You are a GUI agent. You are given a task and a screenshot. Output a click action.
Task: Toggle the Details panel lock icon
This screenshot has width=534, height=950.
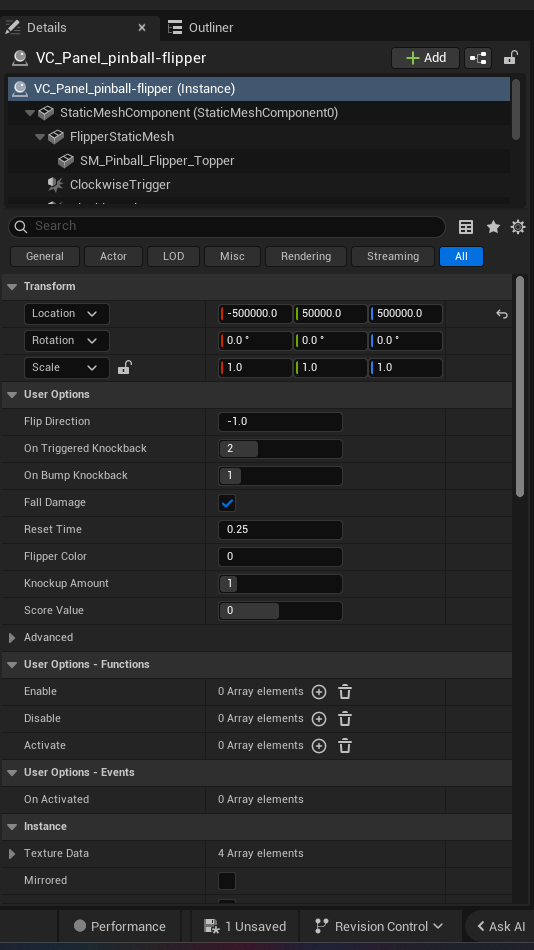pyautogui.click(x=510, y=58)
